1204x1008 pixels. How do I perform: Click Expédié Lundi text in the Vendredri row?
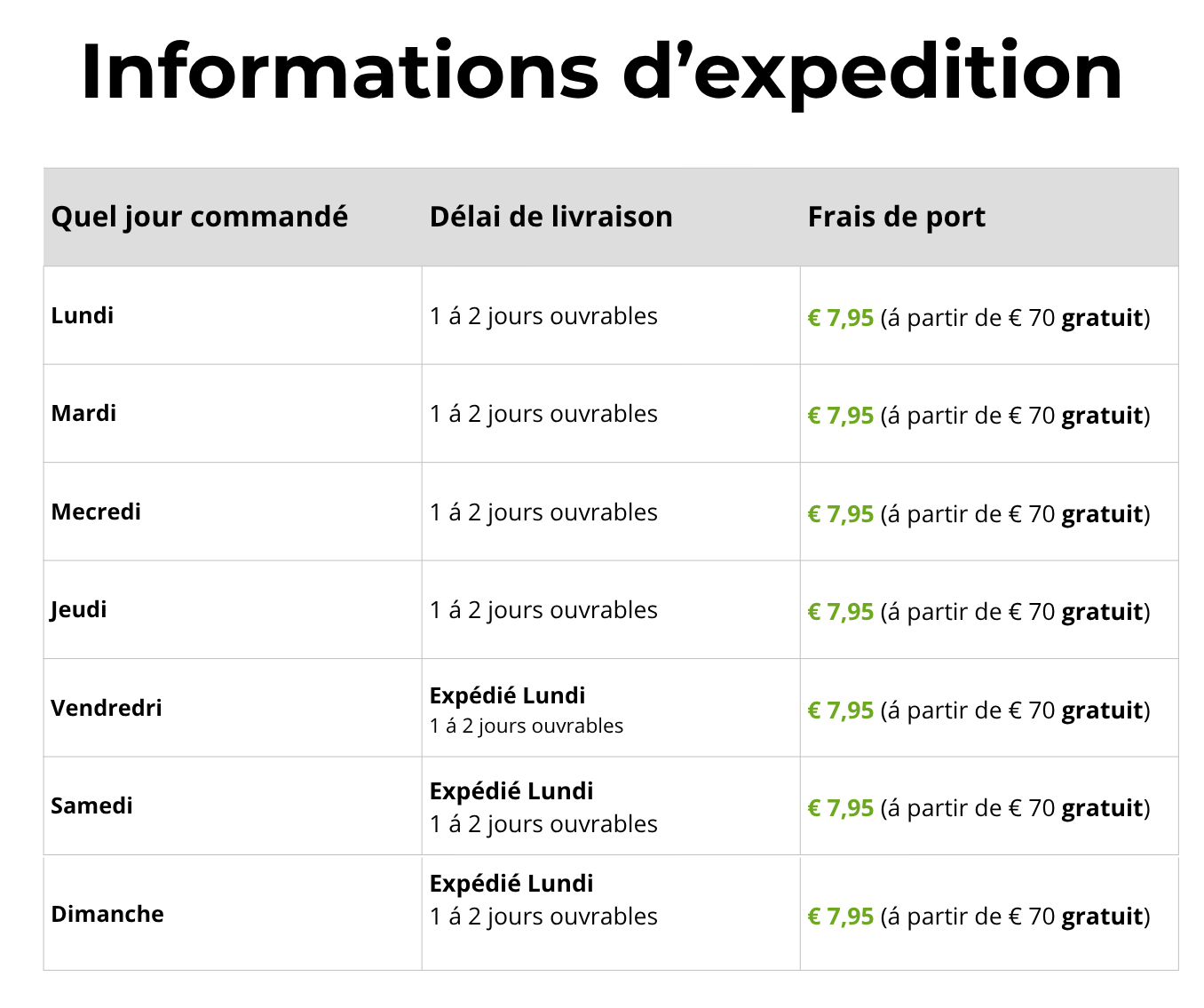[x=508, y=695]
